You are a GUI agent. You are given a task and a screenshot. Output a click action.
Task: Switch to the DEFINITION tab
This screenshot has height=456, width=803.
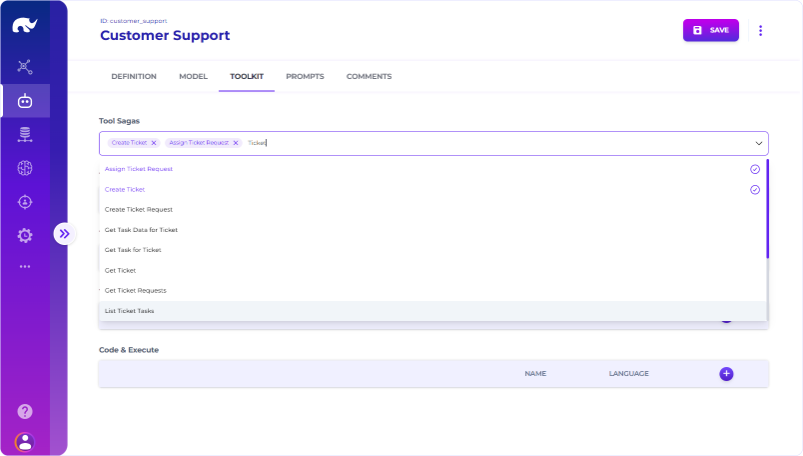point(134,76)
